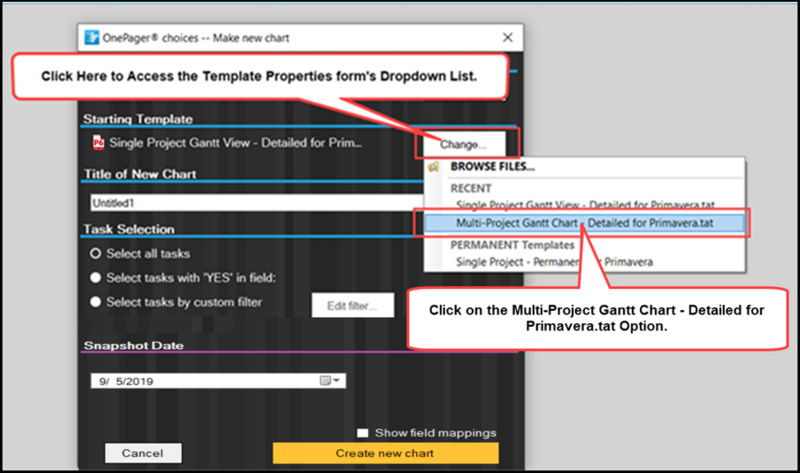Click the Cancel button

(143, 453)
